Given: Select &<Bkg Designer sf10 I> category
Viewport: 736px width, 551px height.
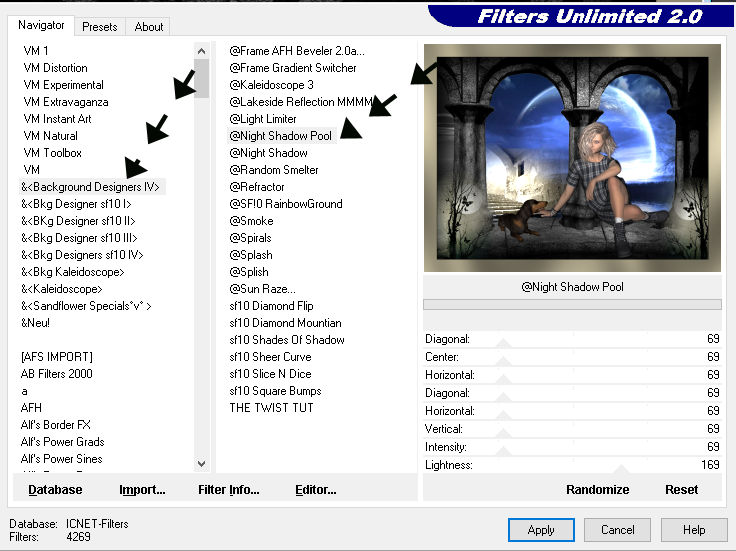Looking at the screenshot, I should pyautogui.click(x=76, y=204).
